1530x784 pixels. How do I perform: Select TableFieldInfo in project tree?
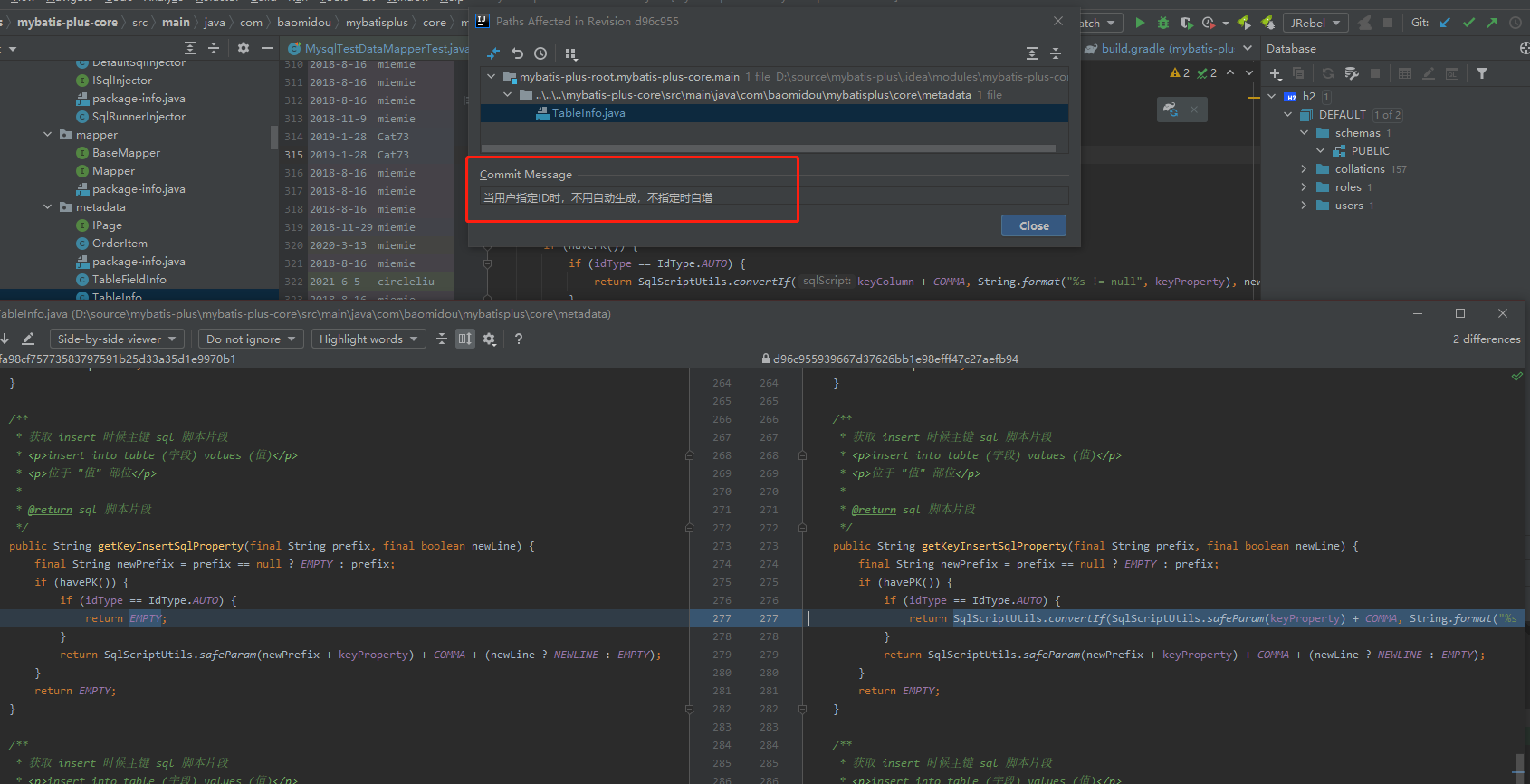pos(129,280)
